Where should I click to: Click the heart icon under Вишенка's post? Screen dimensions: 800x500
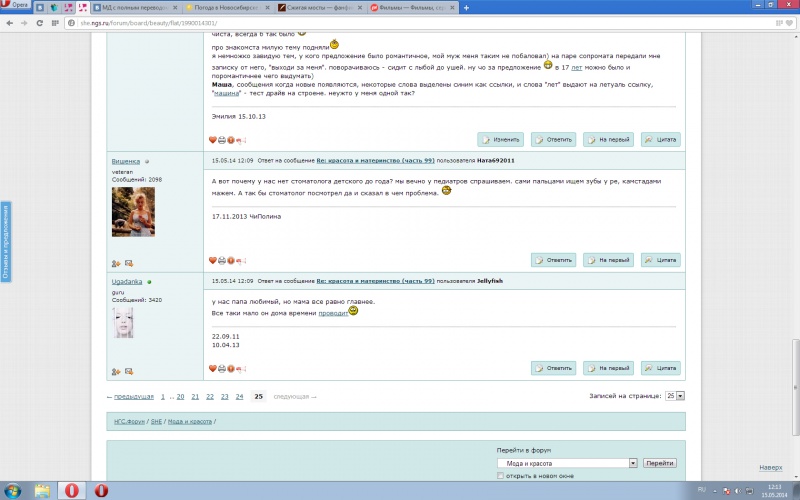[x=213, y=259]
